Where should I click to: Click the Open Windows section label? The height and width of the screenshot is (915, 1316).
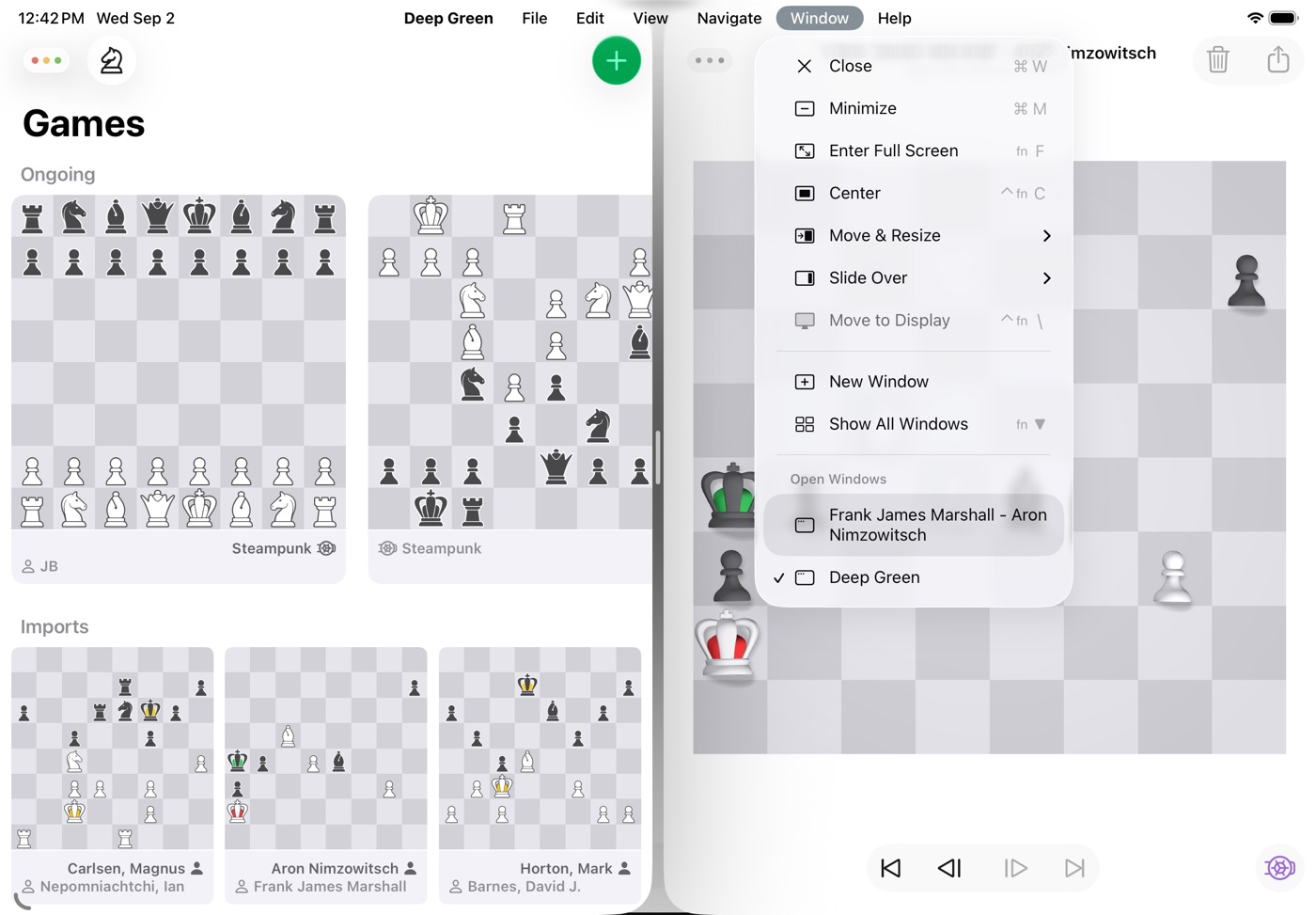pyautogui.click(x=838, y=479)
